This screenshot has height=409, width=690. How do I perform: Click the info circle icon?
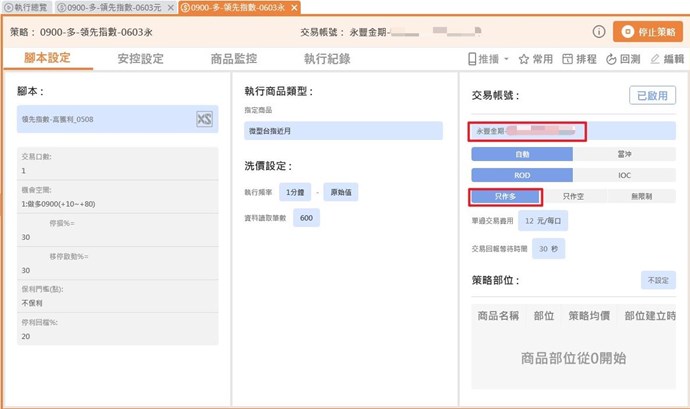tap(599, 32)
